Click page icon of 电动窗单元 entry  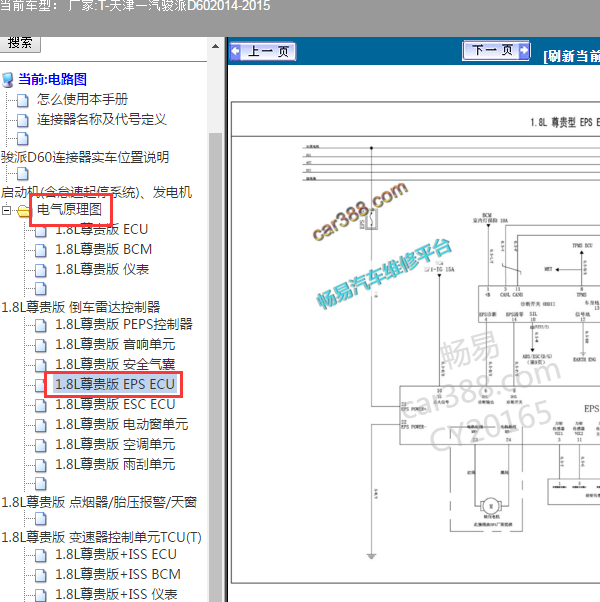click(41, 425)
